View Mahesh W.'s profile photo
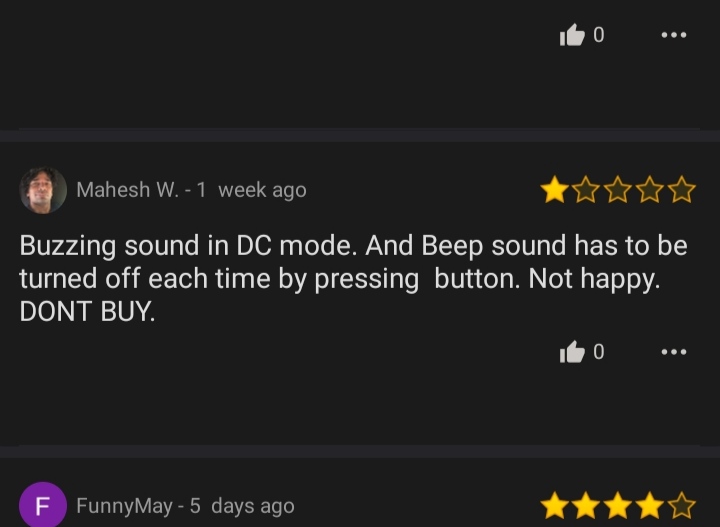 [x=43, y=190]
